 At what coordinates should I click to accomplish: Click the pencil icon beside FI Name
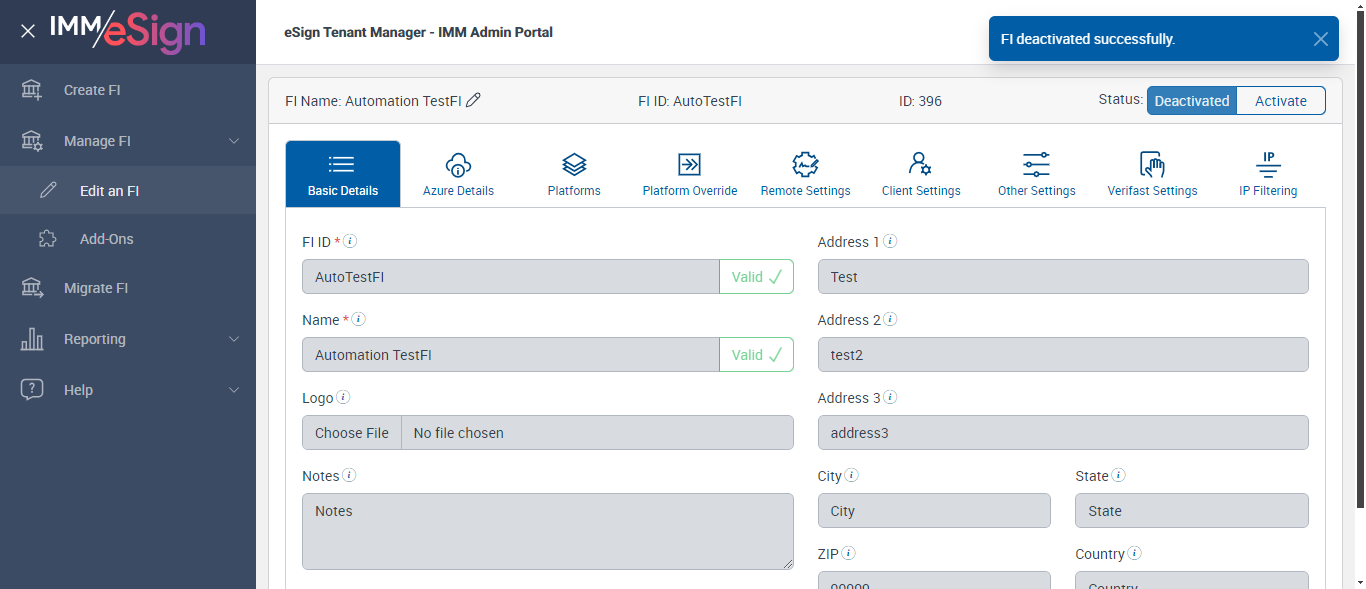click(x=474, y=100)
